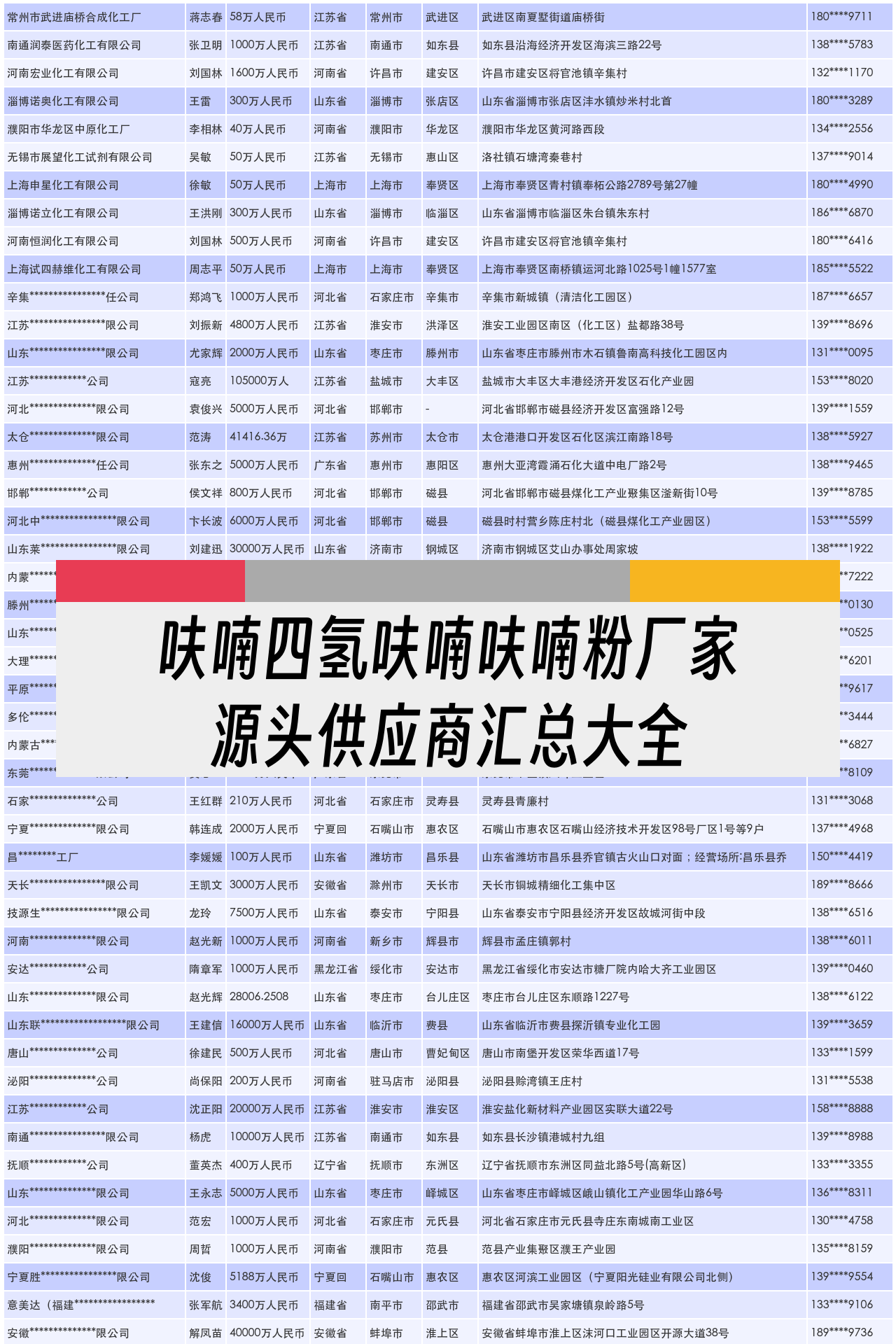Viewport: 896px width, 1344px height.
Task: Click the subtitle 源头供应商汇总大全
Action: 448,736
